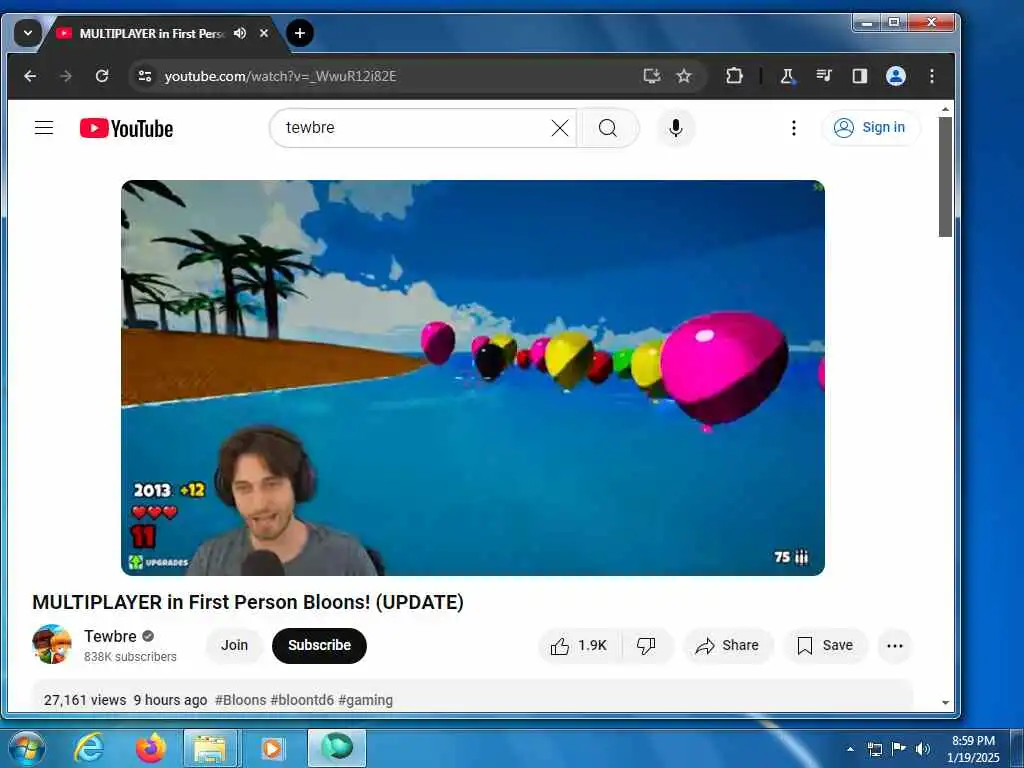Image resolution: width=1024 pixels, height=768 pixels.
Task: Open a new tab with plus button
Action: [x=300, y=33]
